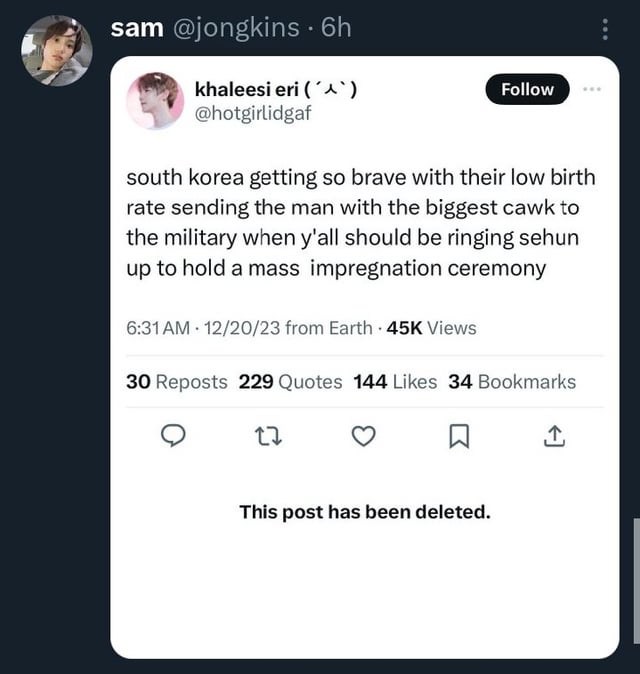Click the share upload icon
The width and height of the screenshot is (640, 674).
point(556,436)
